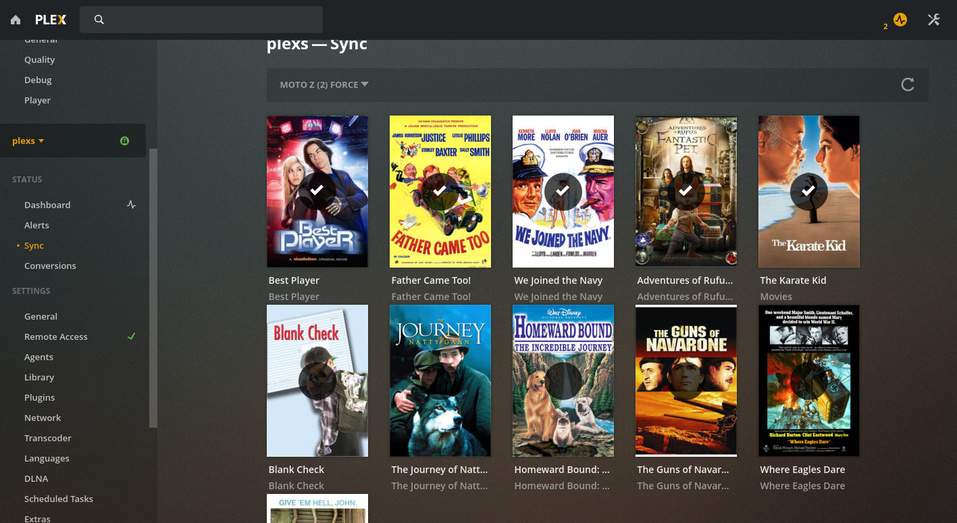Click the Blank Check title link
Viewport: 957px width, 523px height.
(296, 470)
